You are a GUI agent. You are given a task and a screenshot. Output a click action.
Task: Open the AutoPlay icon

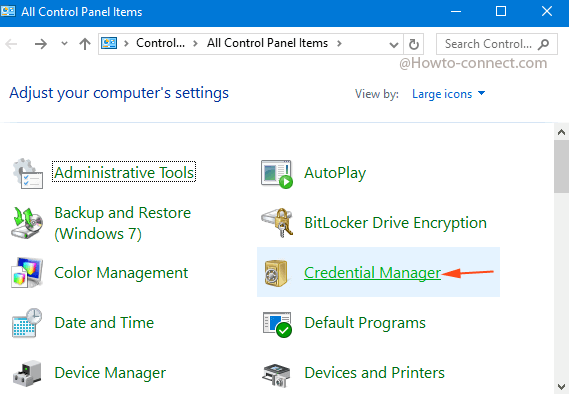click(277, 174)
